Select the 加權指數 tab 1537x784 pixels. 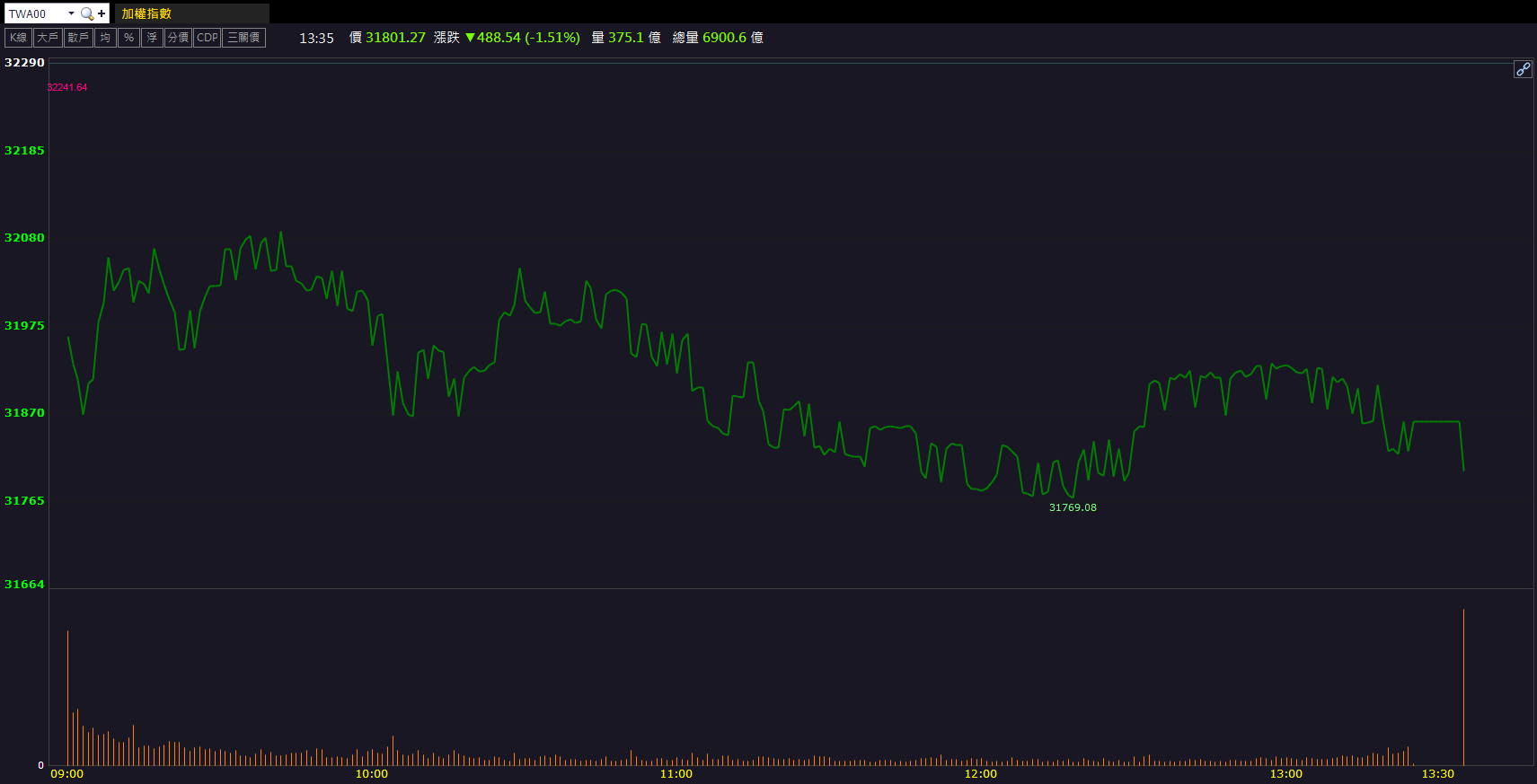(146, 13)
